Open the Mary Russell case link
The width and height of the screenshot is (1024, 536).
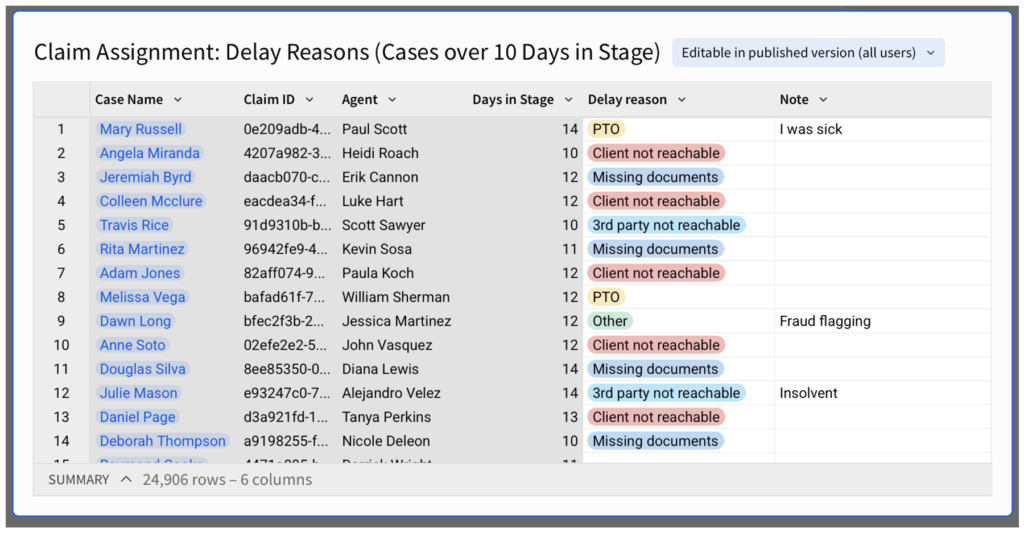(141, 129)
